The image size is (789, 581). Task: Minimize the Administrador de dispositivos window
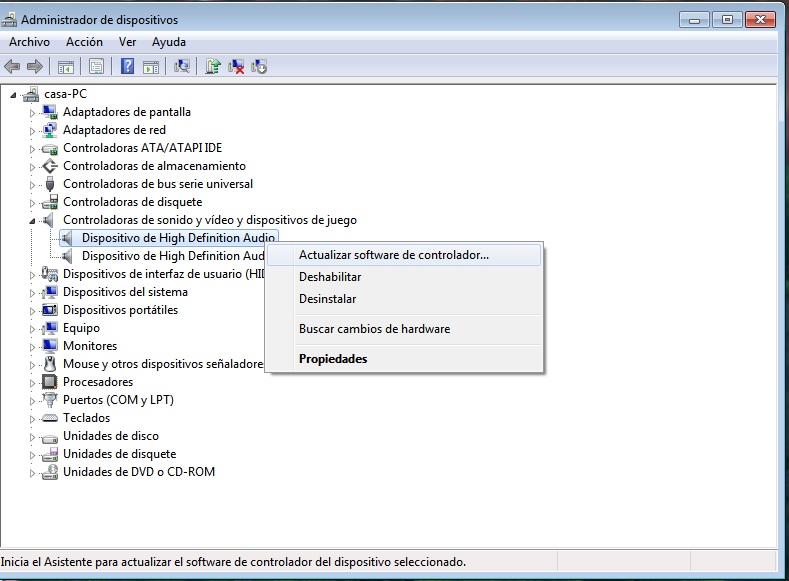pyautogui.click(x=694, y=20)
